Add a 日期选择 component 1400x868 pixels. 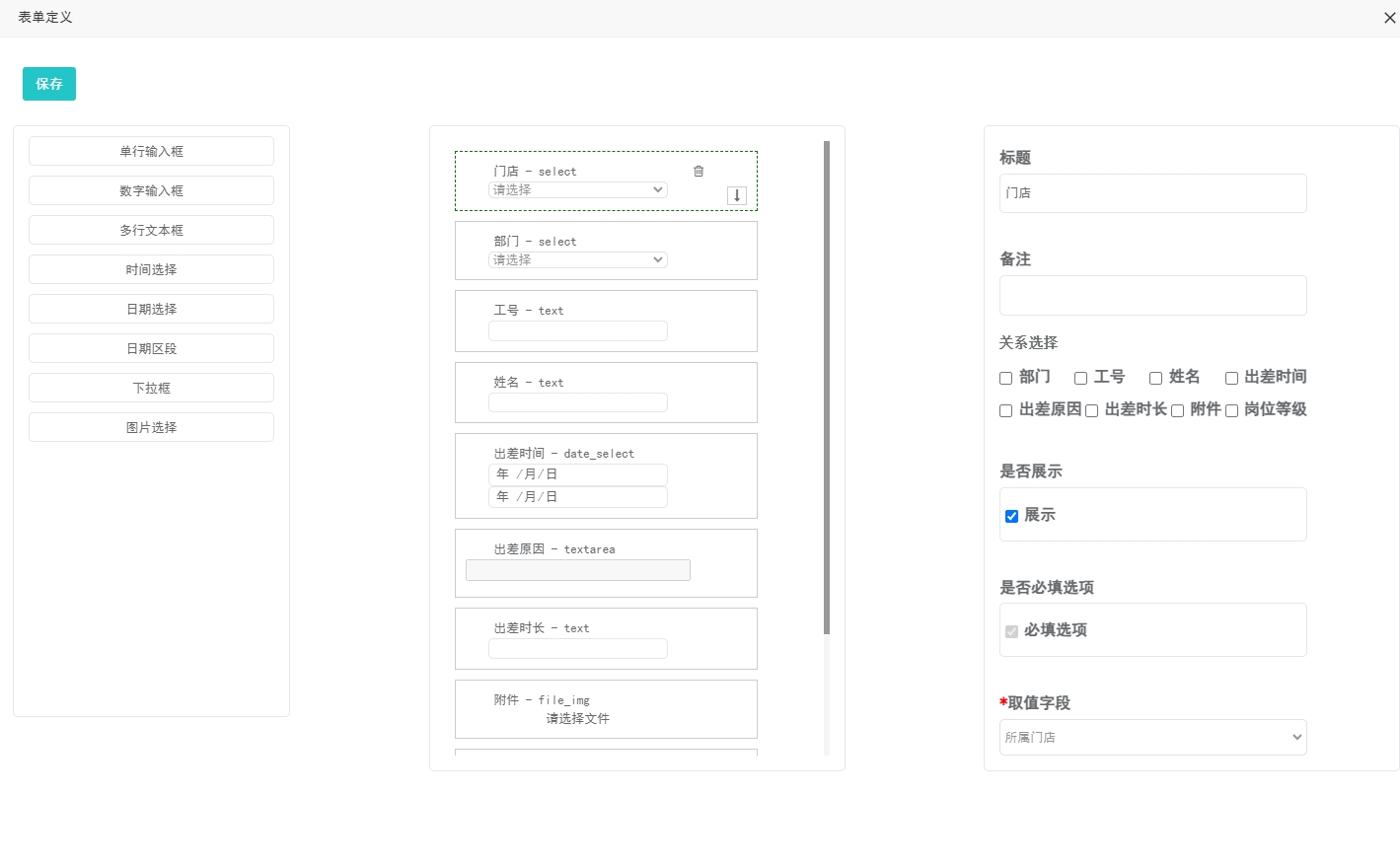[x=151, y=309]
